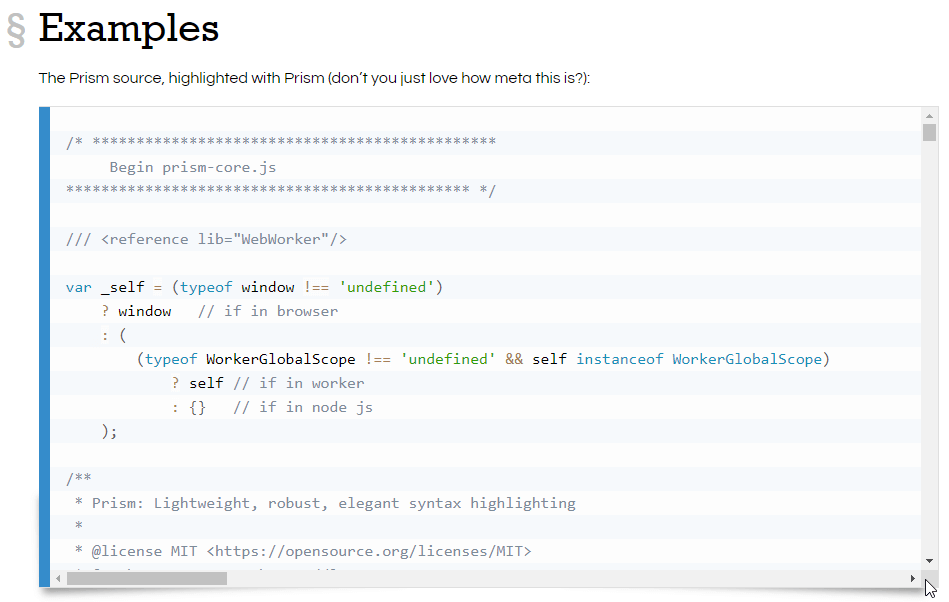
Task: Click the empty vertical scrollbar track
Action: click(x=929, y=350)
